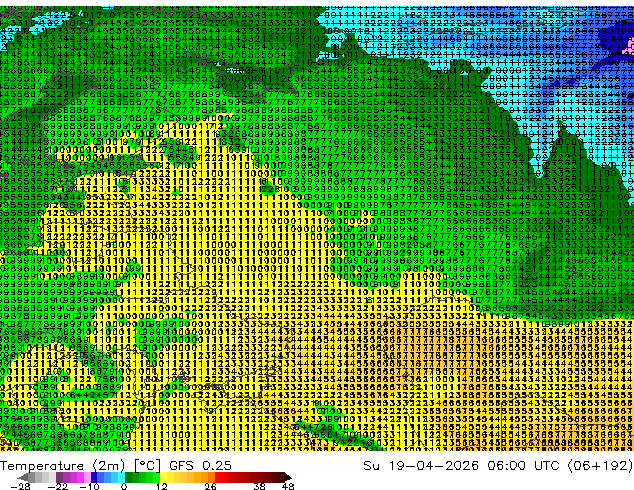This screenshot has width=634, height=490.
Task: Click the '-28' legend value
Action: click(20, 486)
